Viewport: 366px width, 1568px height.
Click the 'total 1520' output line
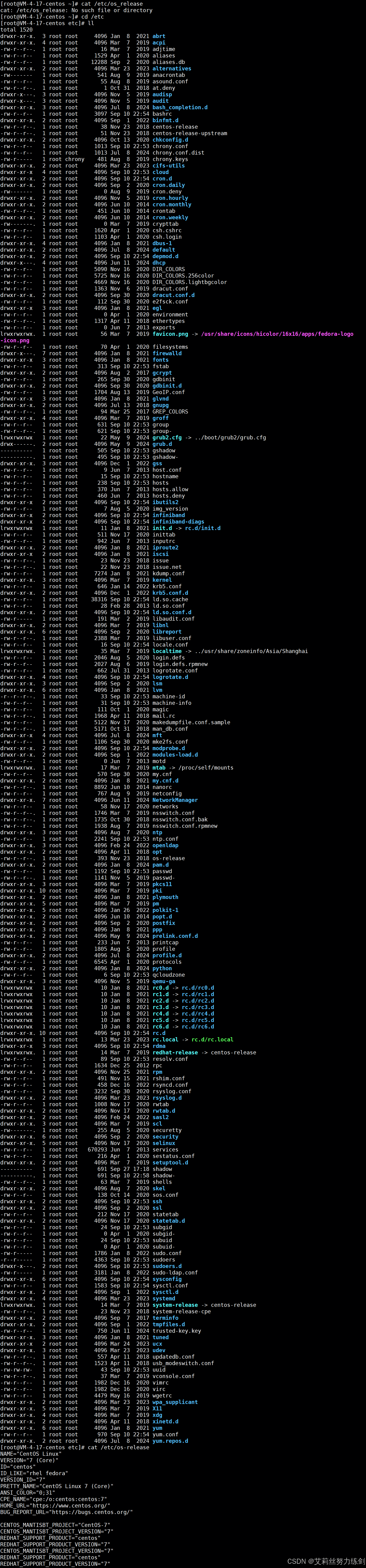16,30
